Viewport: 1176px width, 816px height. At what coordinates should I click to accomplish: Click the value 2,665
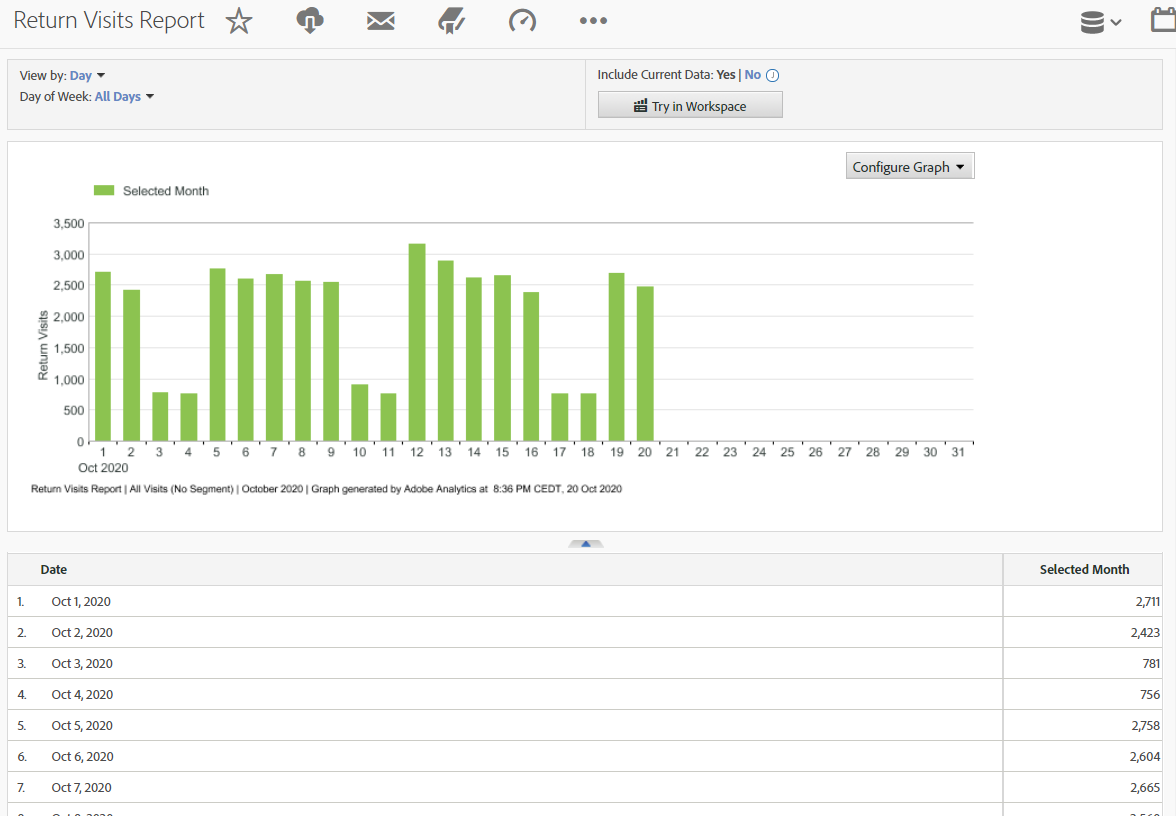1145,788
